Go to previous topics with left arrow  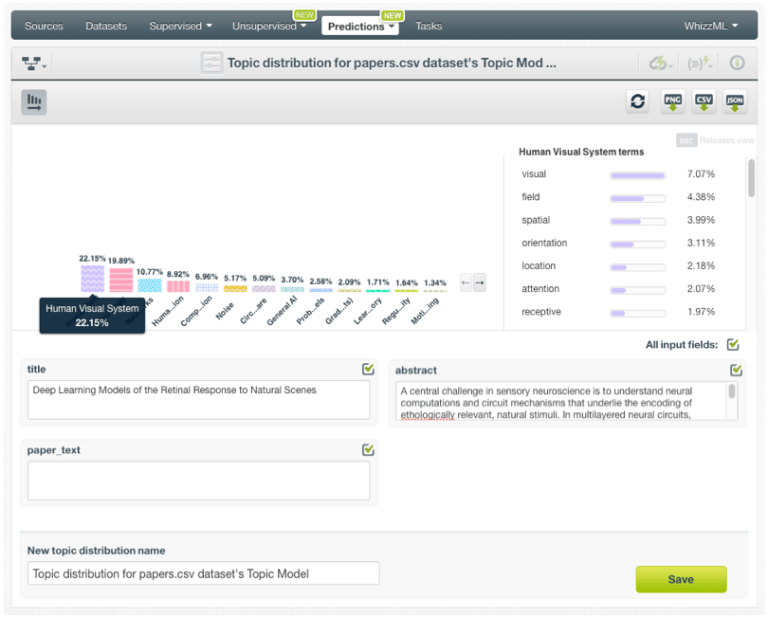click(x=466, y=283)
